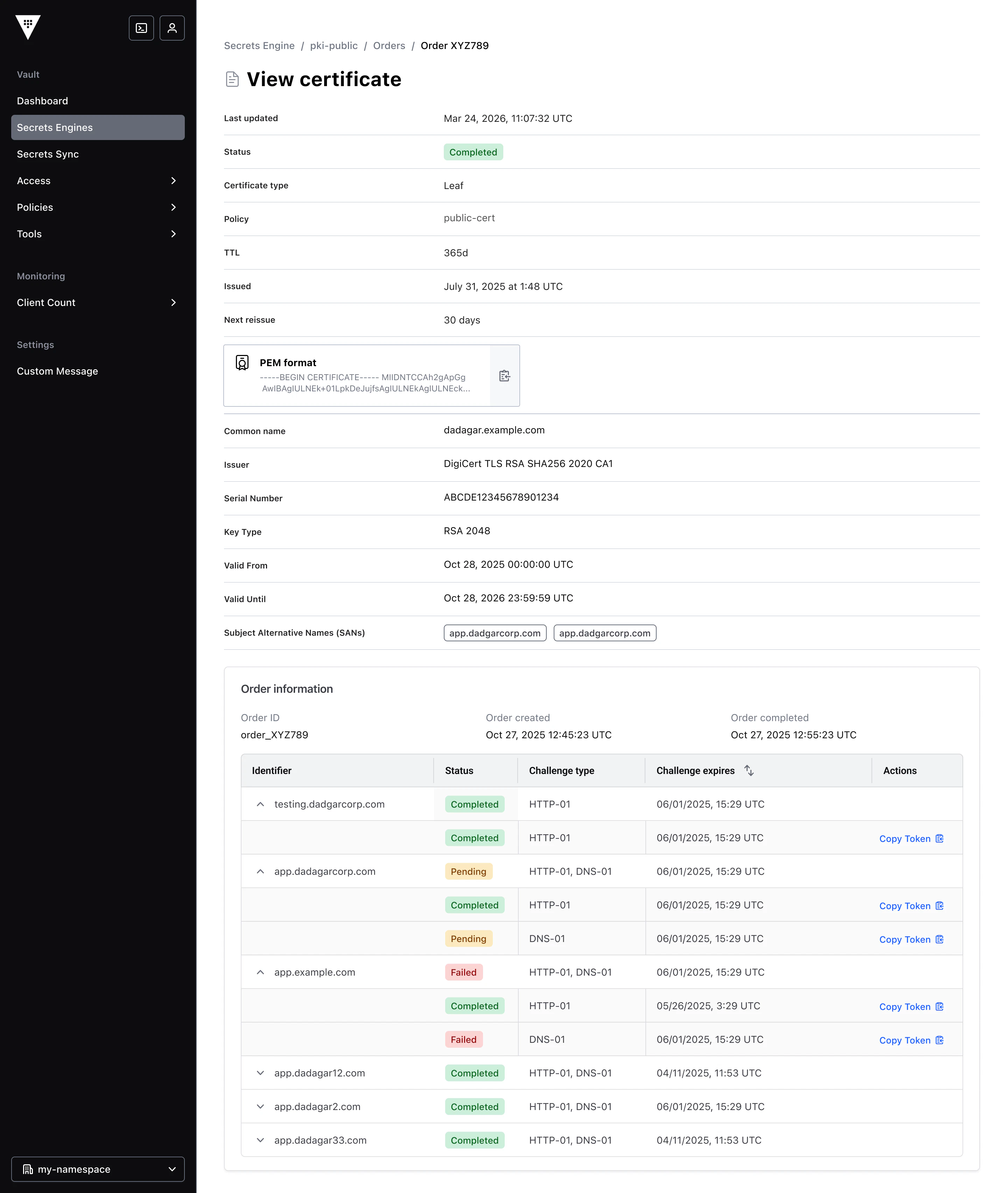Expand the Policies menu chevron
1008x1193 pixels.
(x=174, y=207)
